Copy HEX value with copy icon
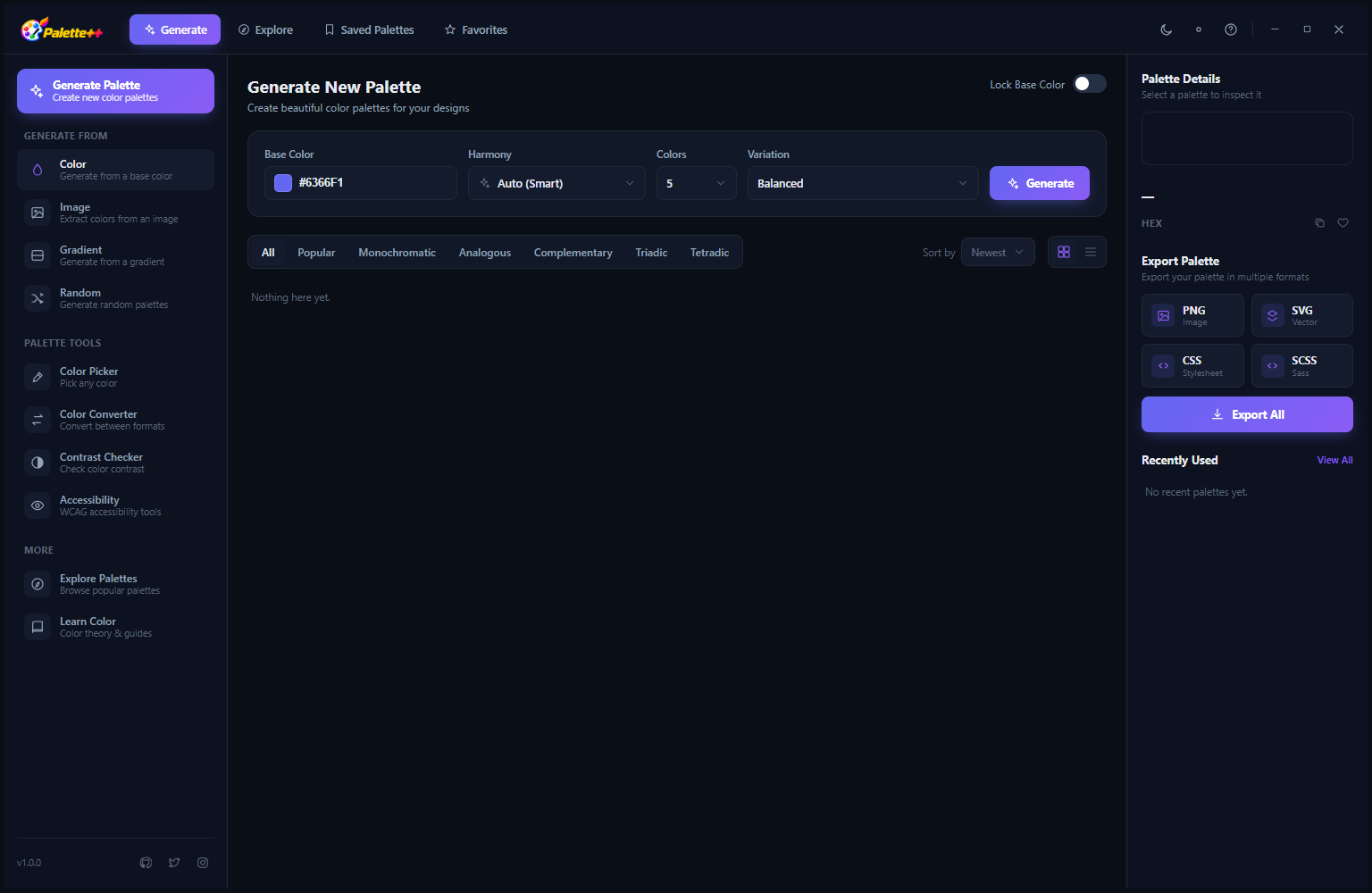 1319,223
